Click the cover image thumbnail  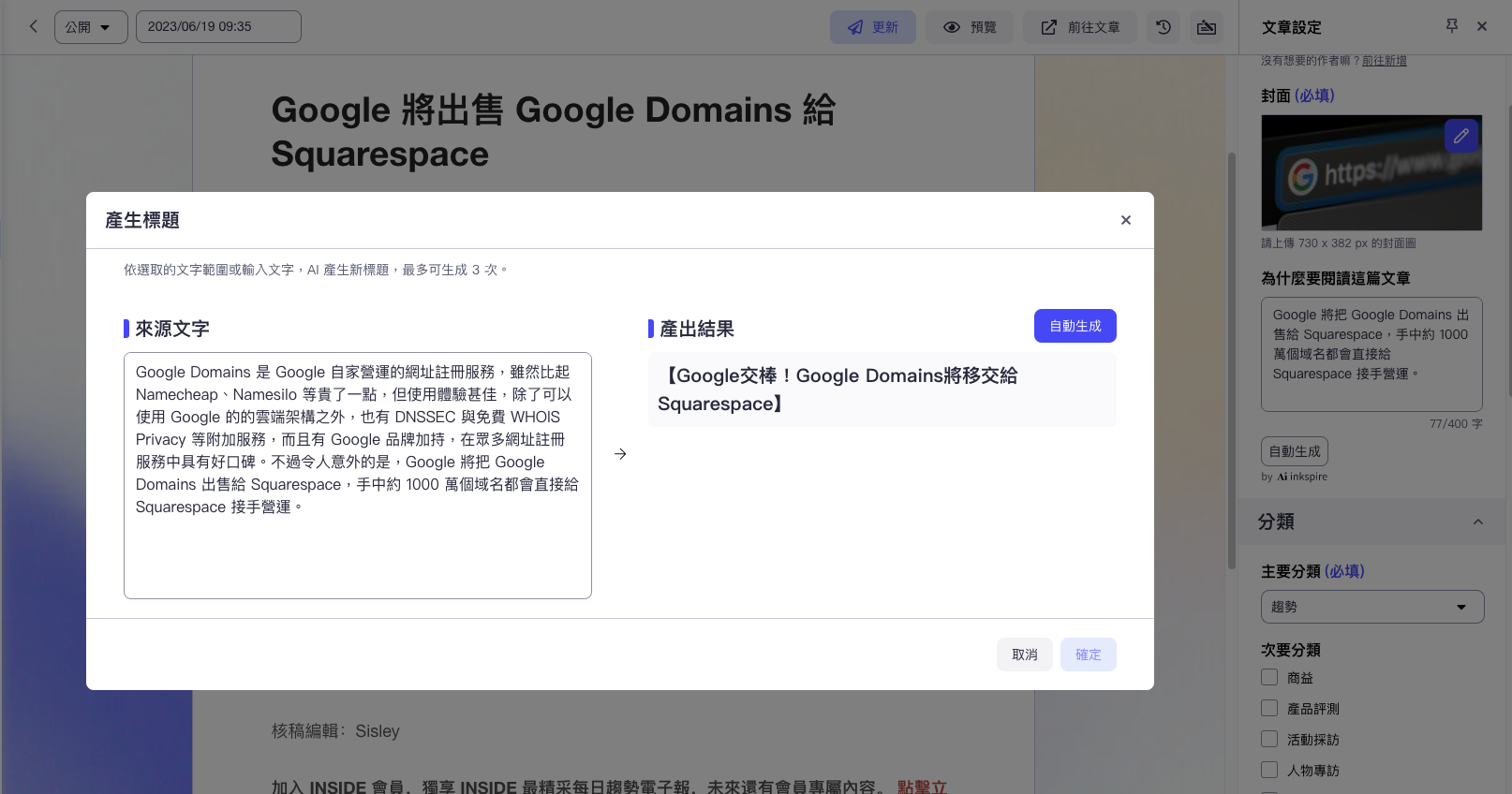(x=1371, y=173)
